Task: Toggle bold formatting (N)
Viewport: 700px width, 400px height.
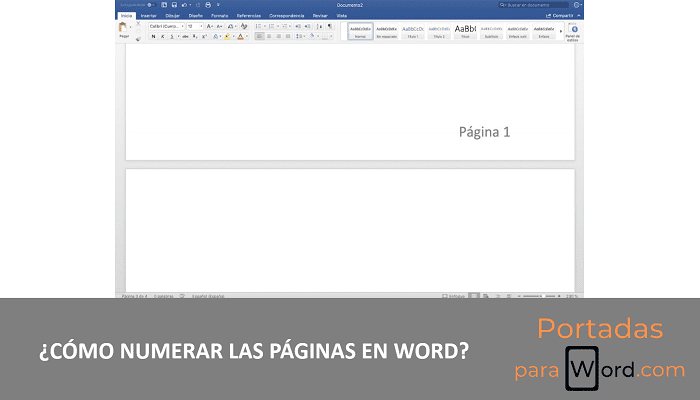Action: (x=153, y=36)
